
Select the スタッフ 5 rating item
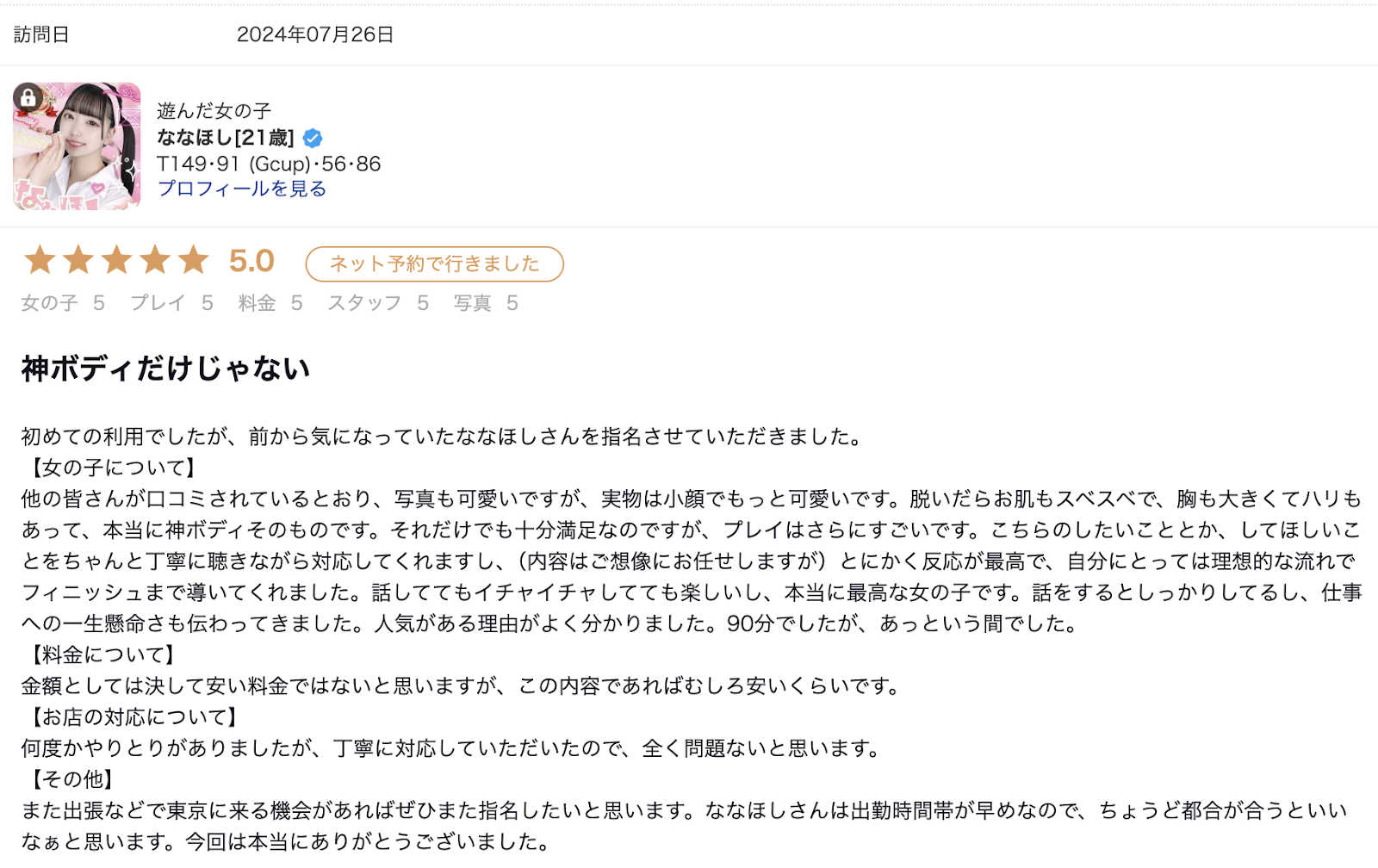pyautogui.click(x=378, y=303)
